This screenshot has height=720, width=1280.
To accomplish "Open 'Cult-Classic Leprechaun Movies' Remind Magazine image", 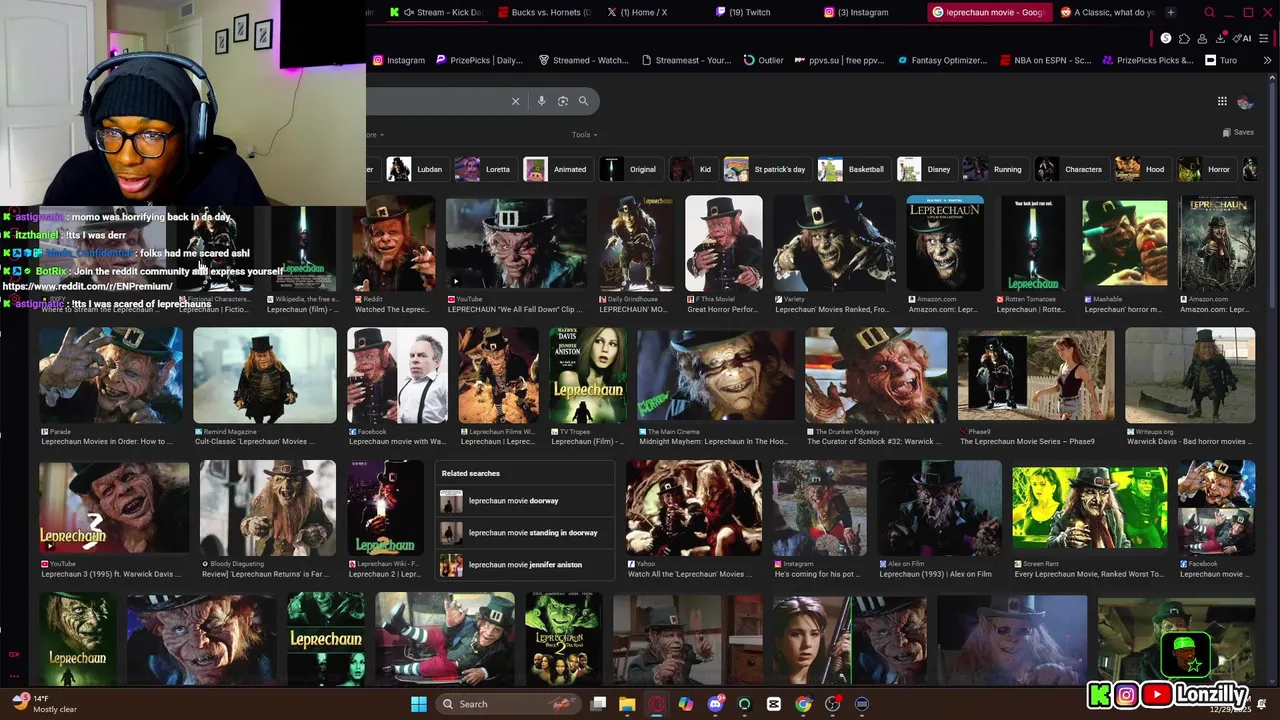I will tap(264, 376).
